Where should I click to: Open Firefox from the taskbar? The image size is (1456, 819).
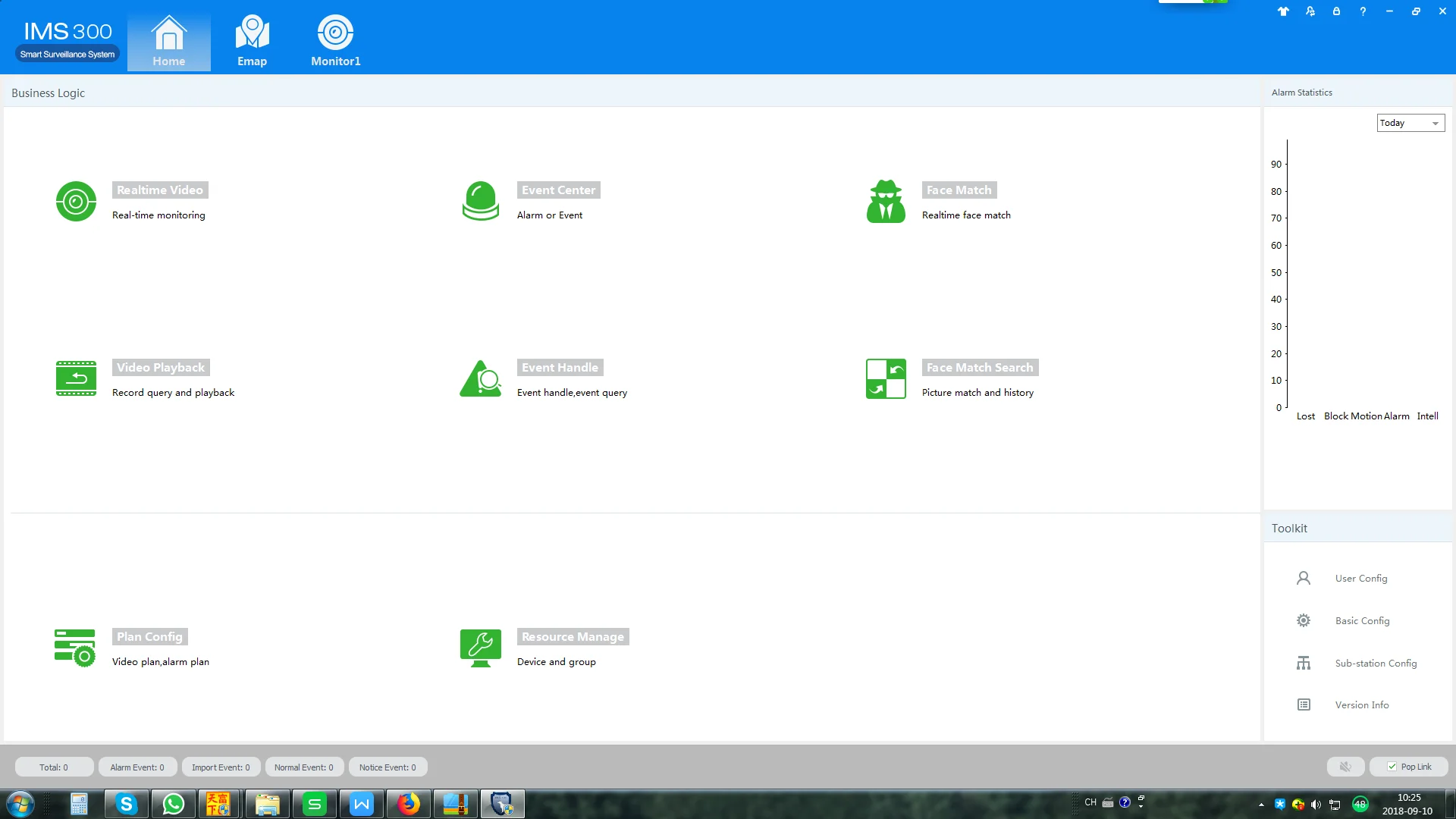point(409,804)
